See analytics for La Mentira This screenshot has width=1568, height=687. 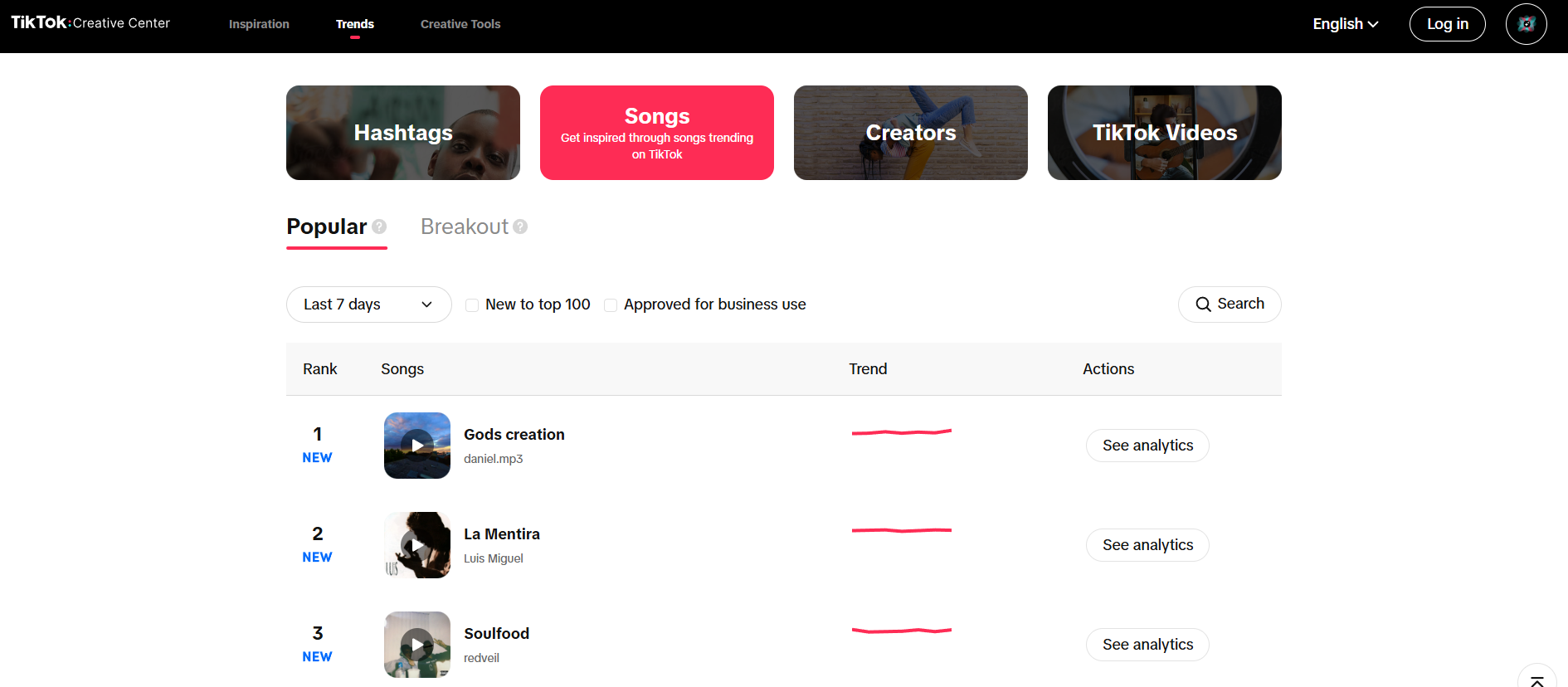pyautogui.click(x=1147, y=545)
